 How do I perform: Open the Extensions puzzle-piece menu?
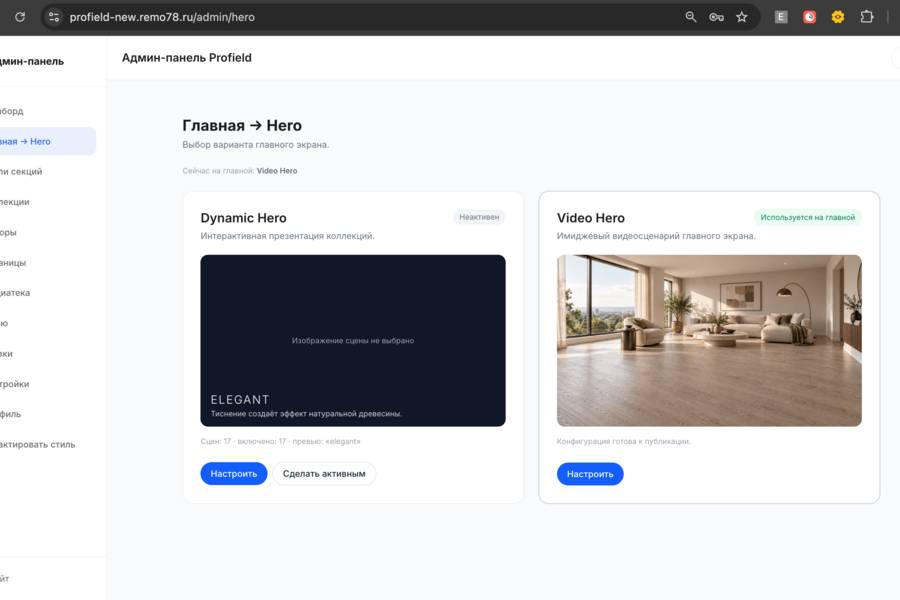867,17
